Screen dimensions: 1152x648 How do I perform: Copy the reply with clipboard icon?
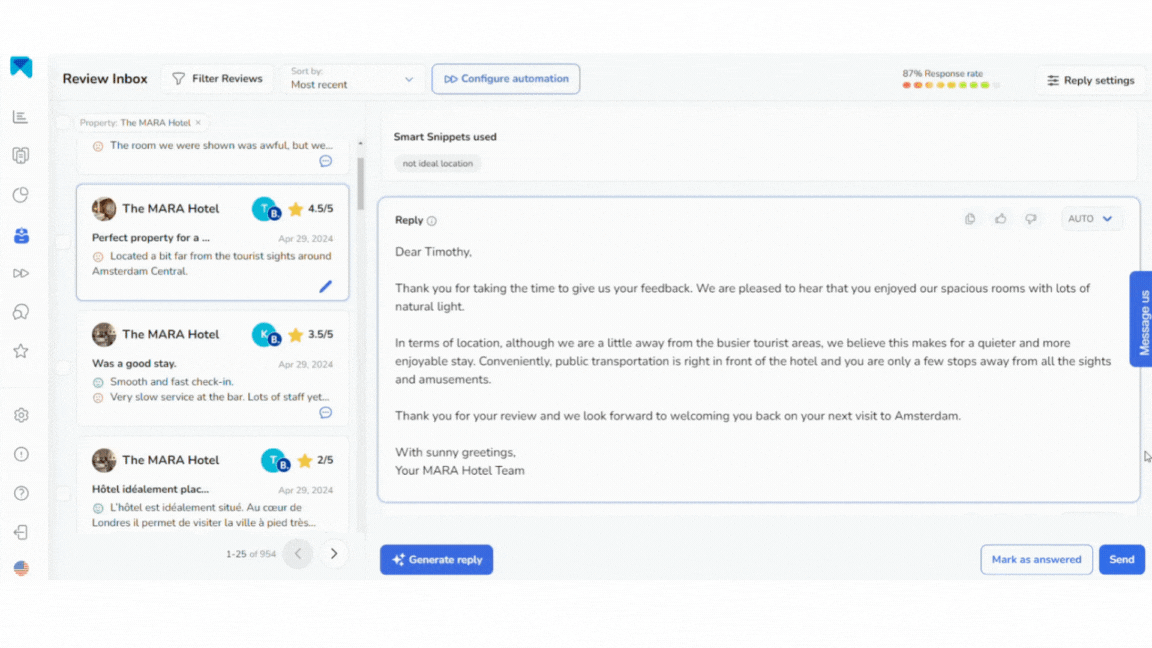[x=970, y=219]
